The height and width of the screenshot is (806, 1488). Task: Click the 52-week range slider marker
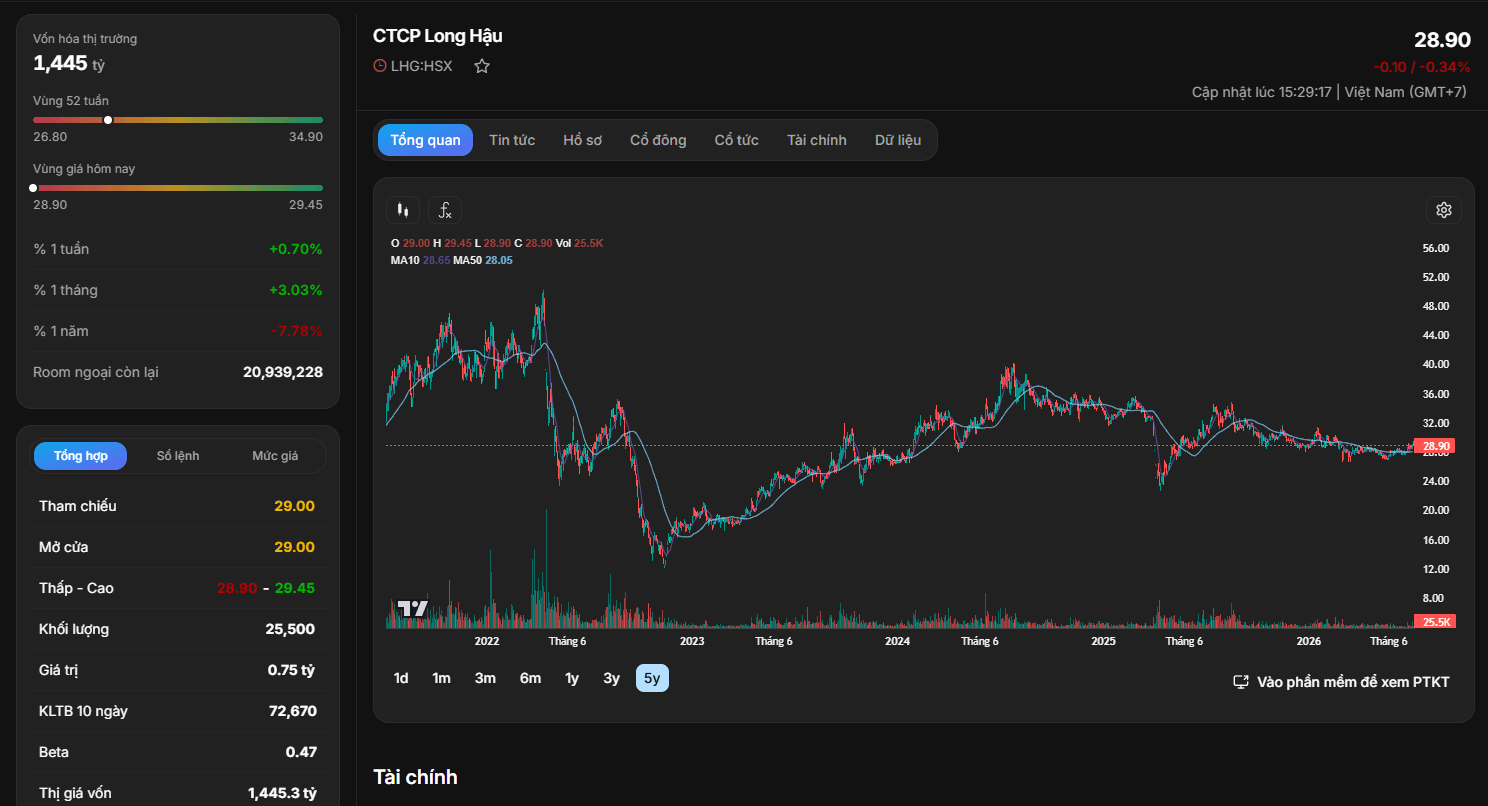coord(108,120)
